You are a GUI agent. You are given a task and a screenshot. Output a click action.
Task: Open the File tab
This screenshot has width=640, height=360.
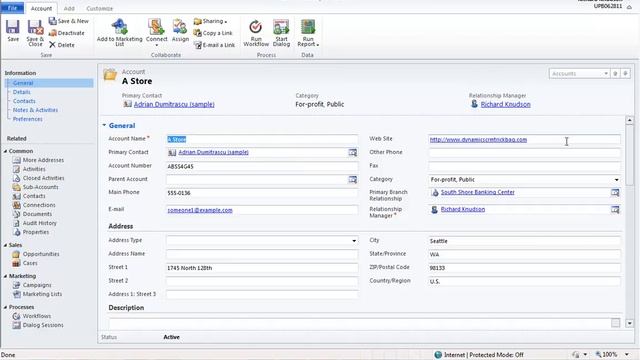(x=13, y=8)
